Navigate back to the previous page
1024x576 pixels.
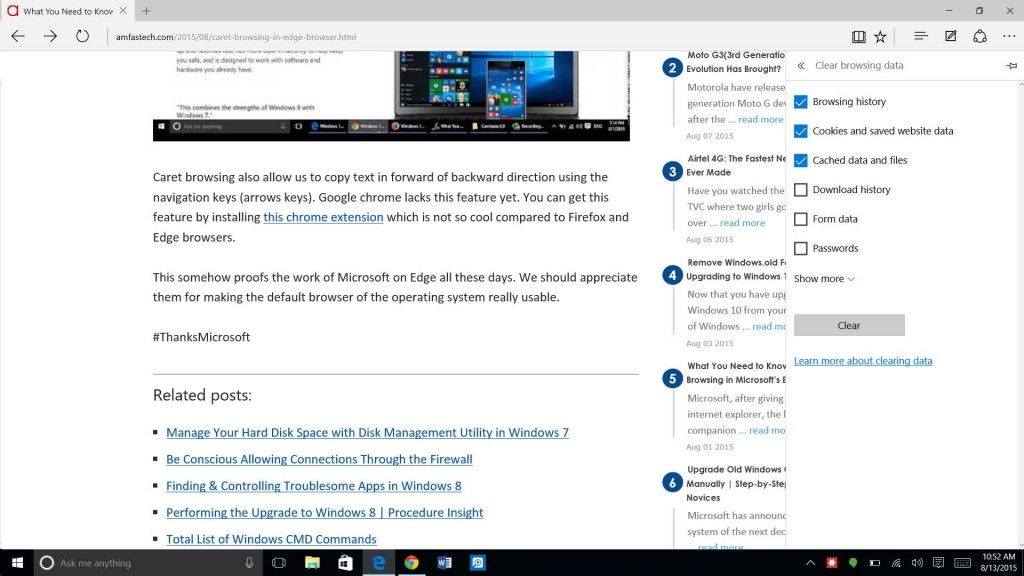tap(17, 36)
